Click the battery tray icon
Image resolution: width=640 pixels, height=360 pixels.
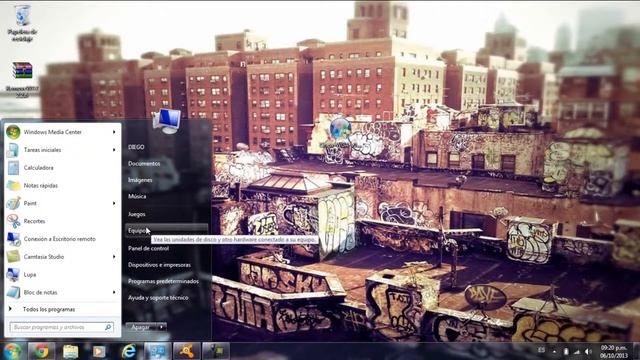566,351
